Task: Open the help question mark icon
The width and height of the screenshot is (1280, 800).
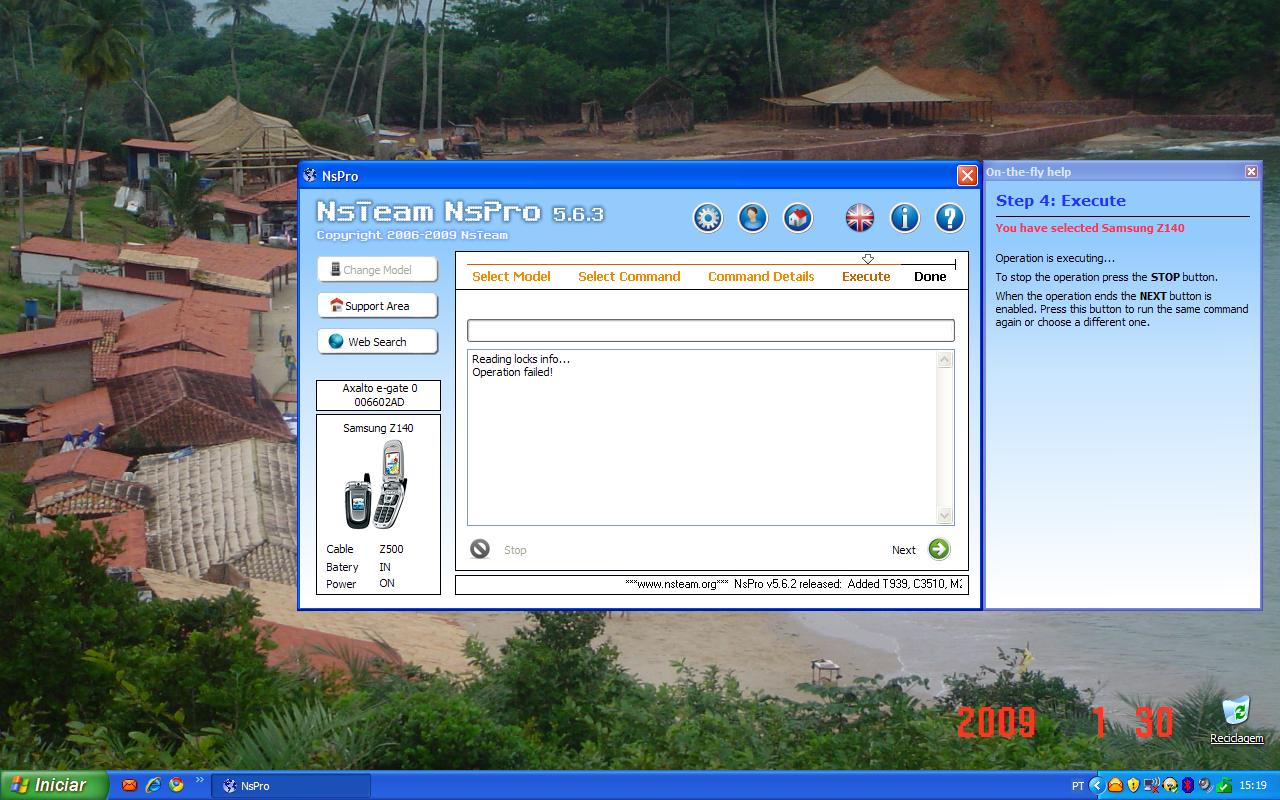Action: [950, 218]
